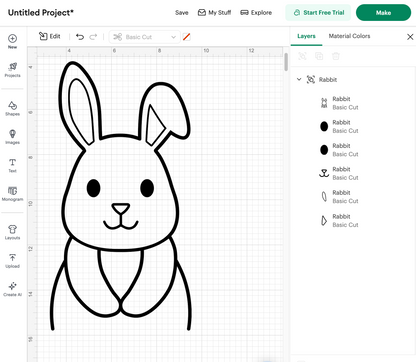The image size is (416, 362).
Task: Open the Monogram tool
Action: coord(12,191)
